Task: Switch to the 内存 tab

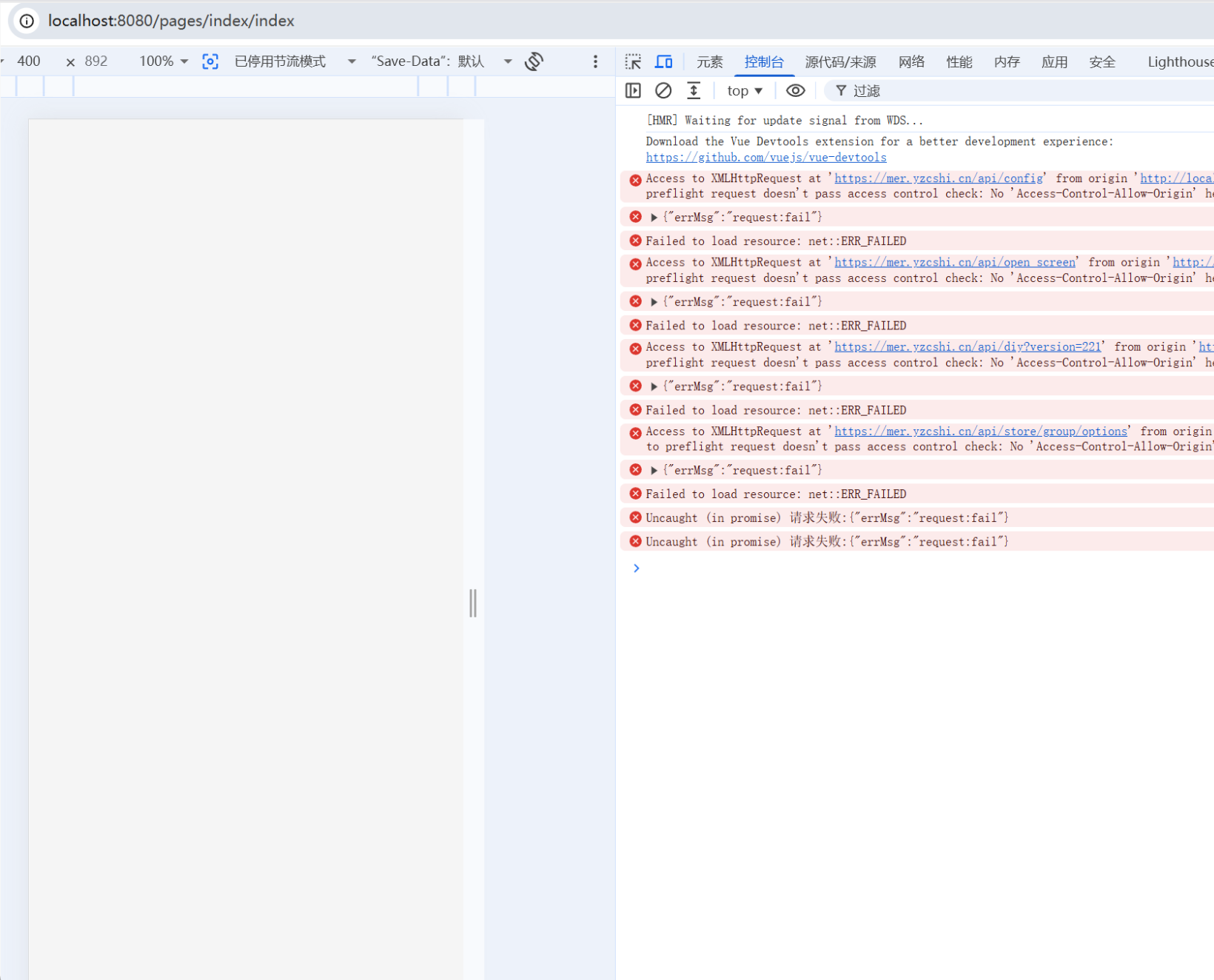Action: [1007, 62]
